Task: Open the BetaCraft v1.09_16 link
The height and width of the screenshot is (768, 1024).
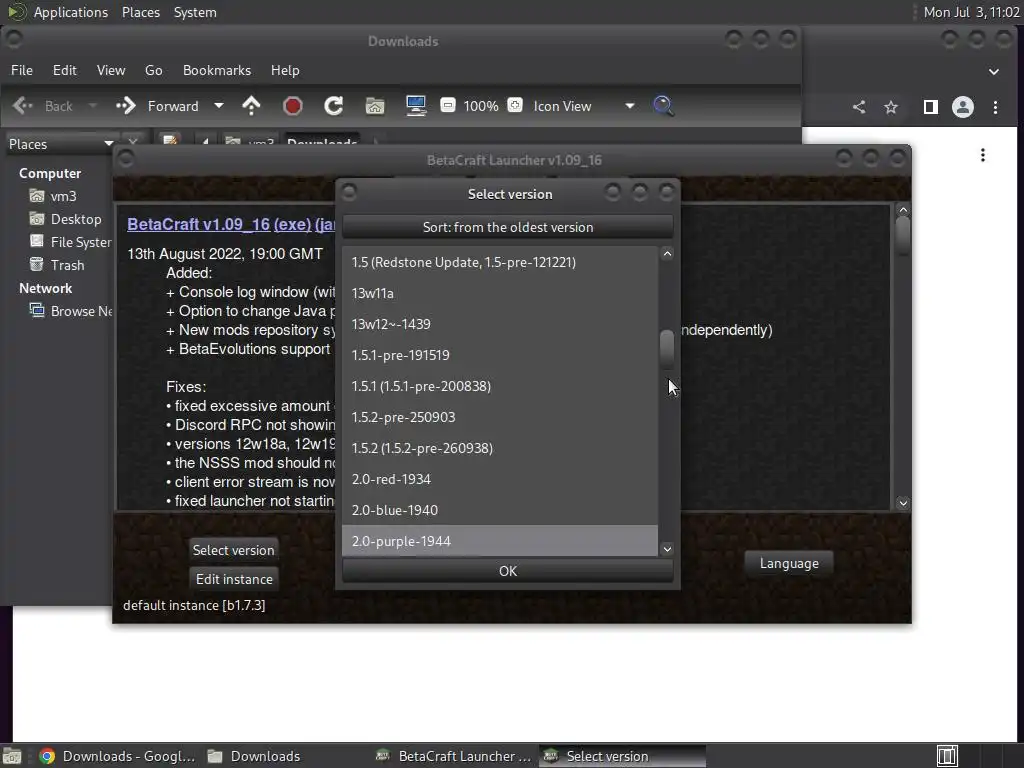Action: click(199, 224)
